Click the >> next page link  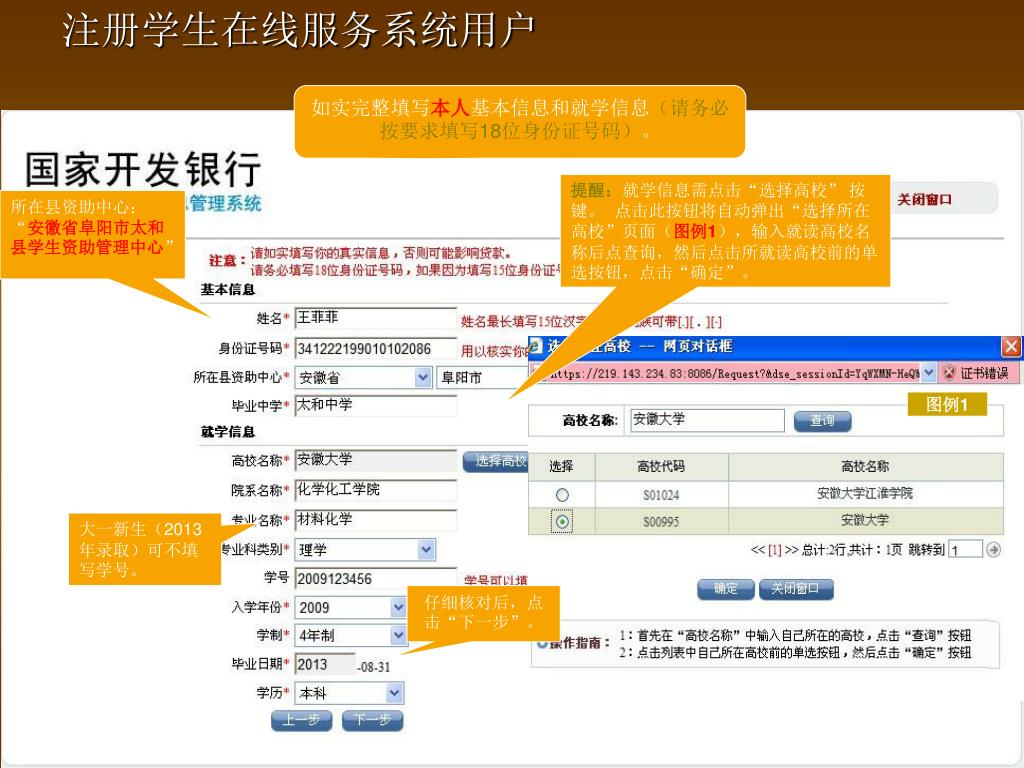(792, 550)
